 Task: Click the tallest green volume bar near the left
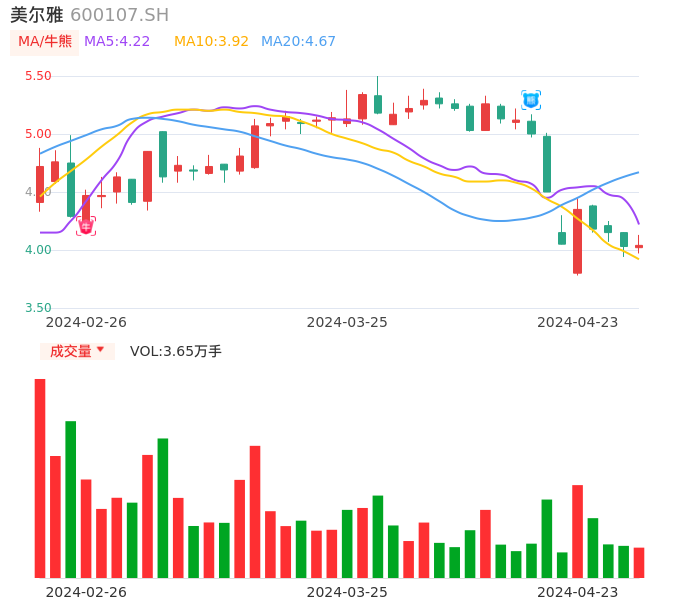pyautogui.click(x=71, y=499)
